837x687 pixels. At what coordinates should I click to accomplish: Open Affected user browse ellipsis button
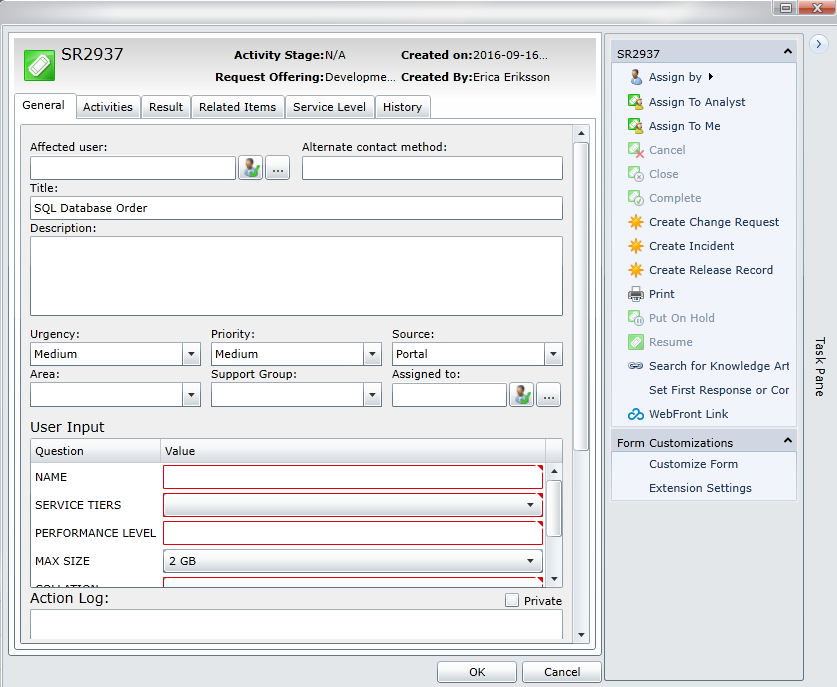coord(278,168)
